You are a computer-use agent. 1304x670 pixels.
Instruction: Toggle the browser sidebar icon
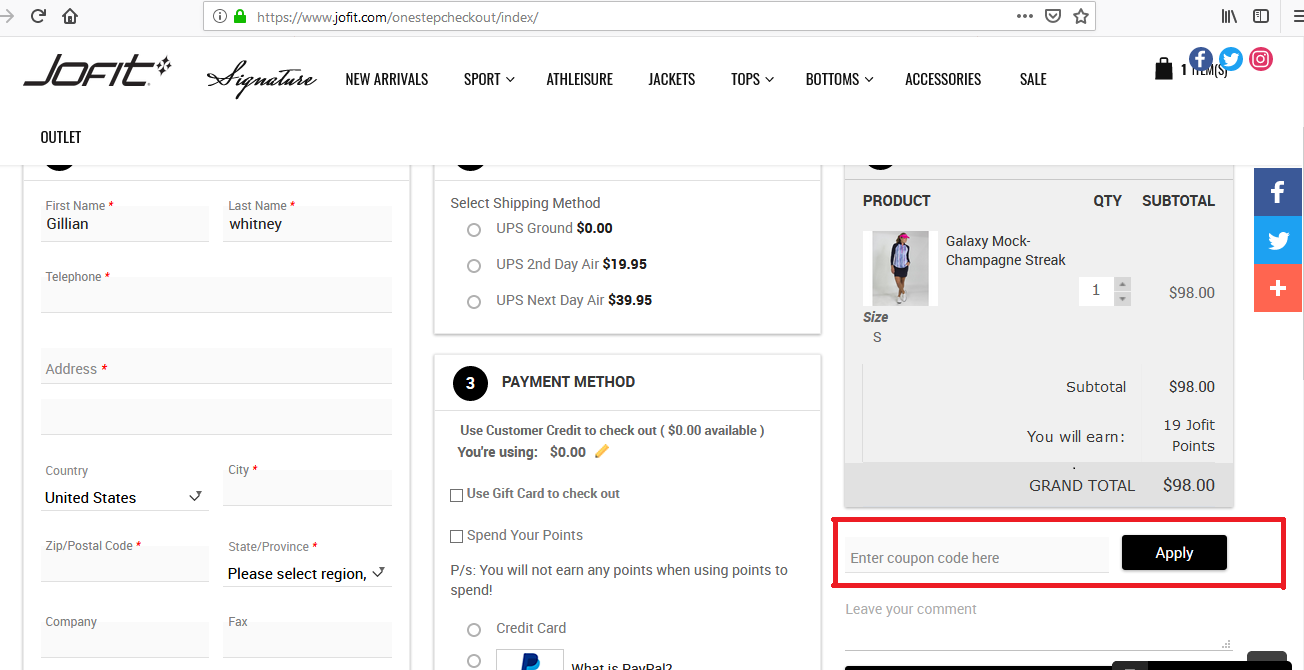pos(1261,16)
